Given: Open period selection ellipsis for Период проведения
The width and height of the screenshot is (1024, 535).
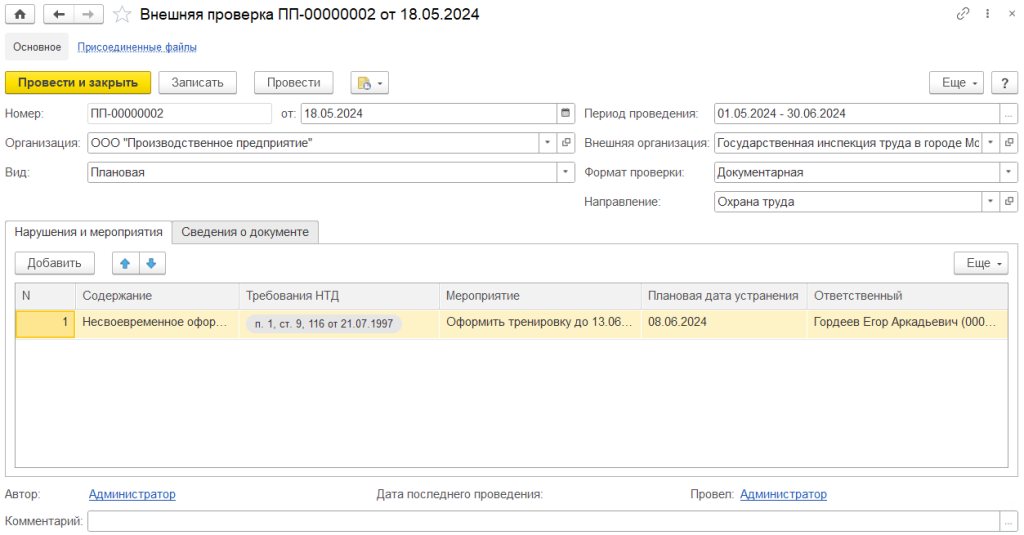Looking at the screenshot, I should point(1008,113).
